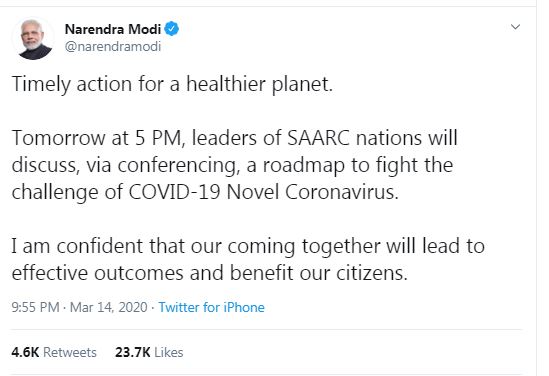Image resolution: width=549 pixels, height=376 pixels.
Task: Click the 9:55 PM timestamp
Action: [x=35, y=307]
